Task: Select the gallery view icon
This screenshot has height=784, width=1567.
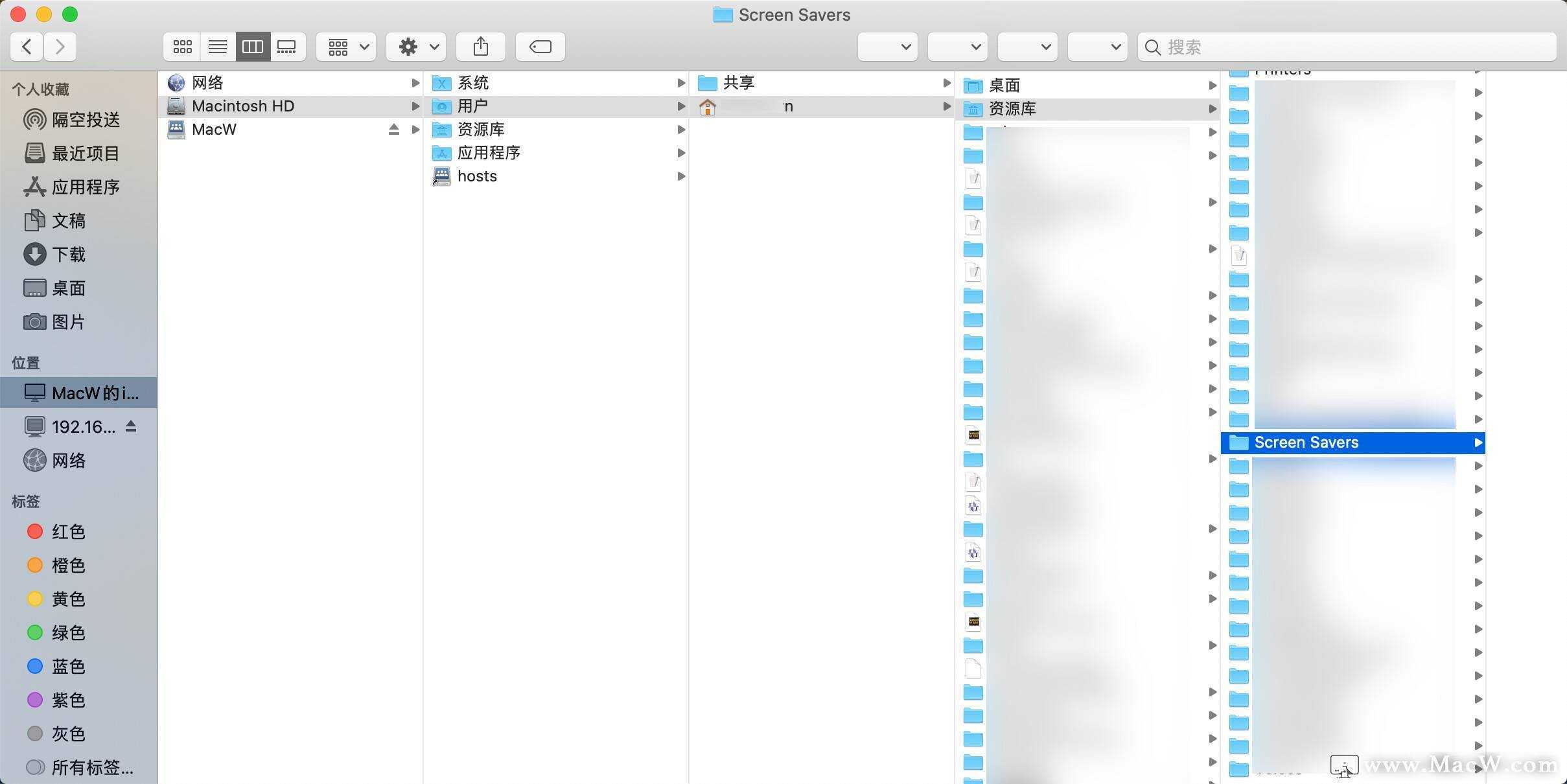Action: (x=286, y=47)
